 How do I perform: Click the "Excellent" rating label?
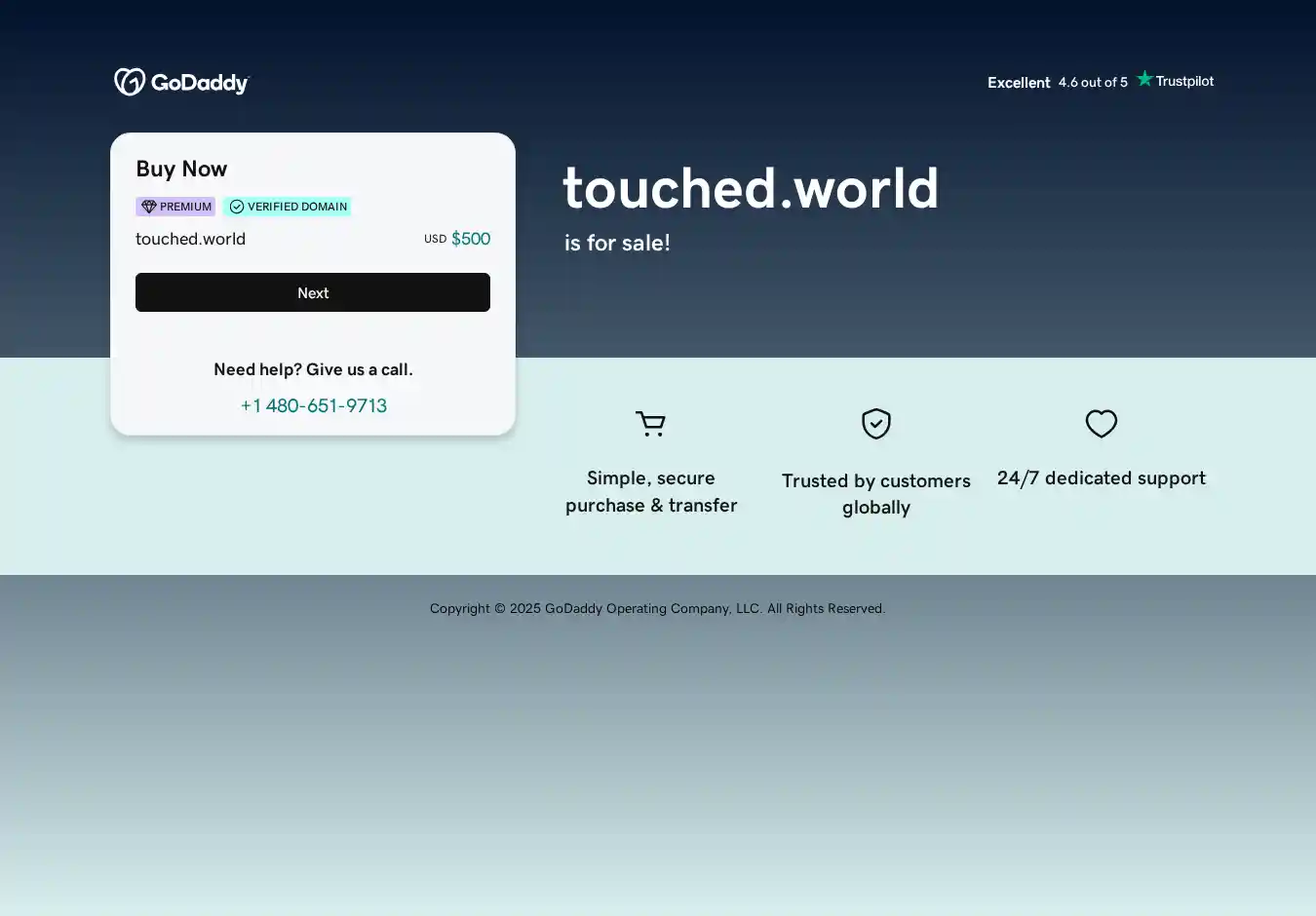(x=1019, y=83)
